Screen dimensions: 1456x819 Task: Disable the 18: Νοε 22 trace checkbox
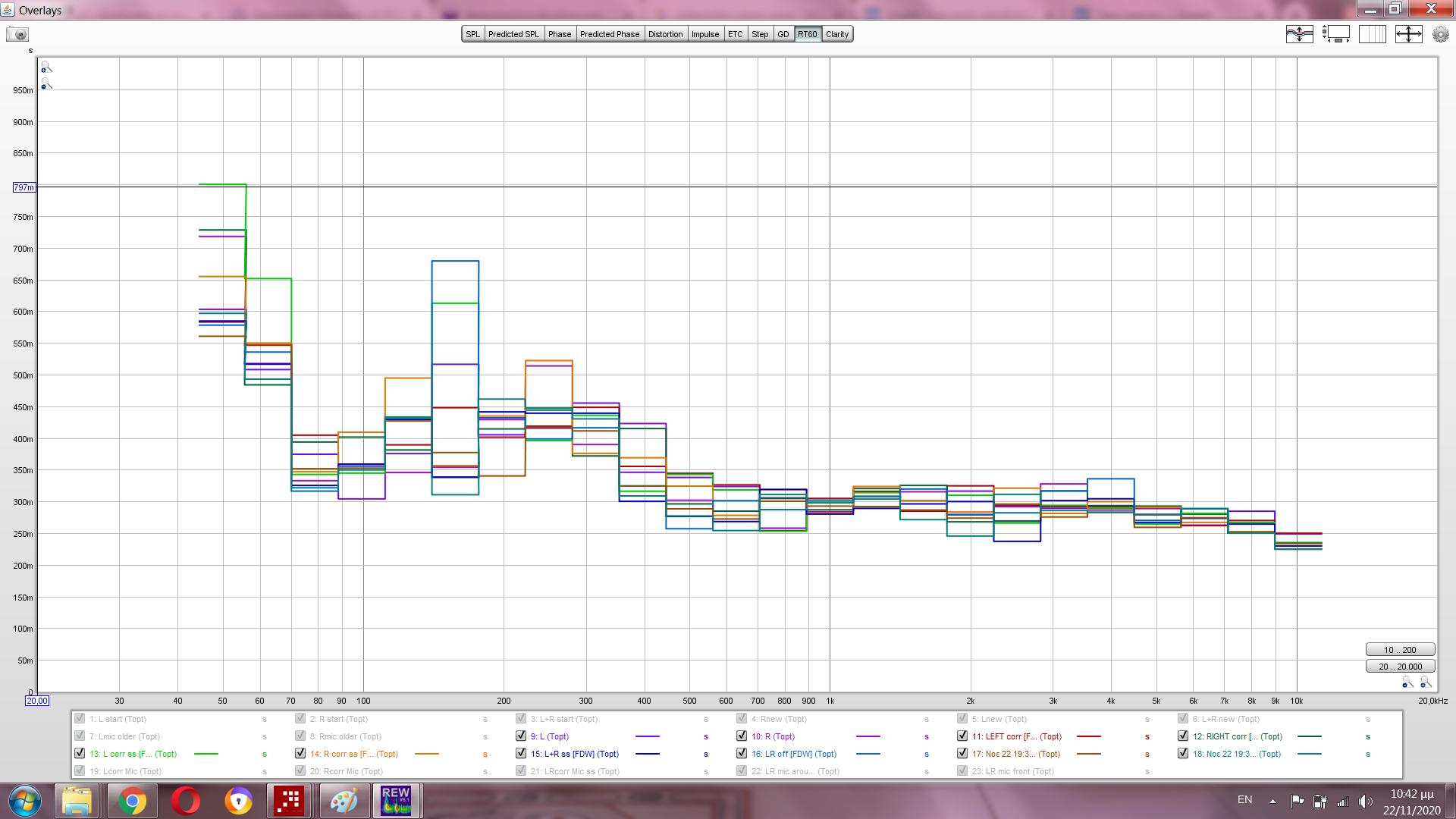1183,754
